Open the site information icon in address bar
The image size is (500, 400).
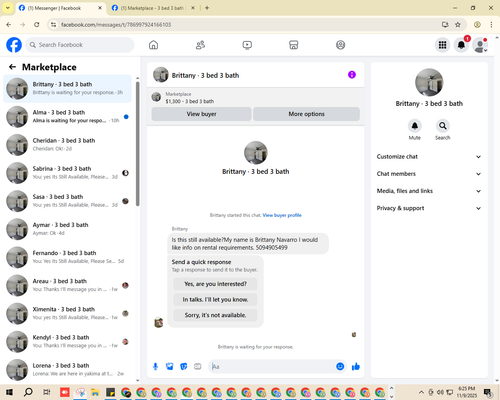[53, 25]
